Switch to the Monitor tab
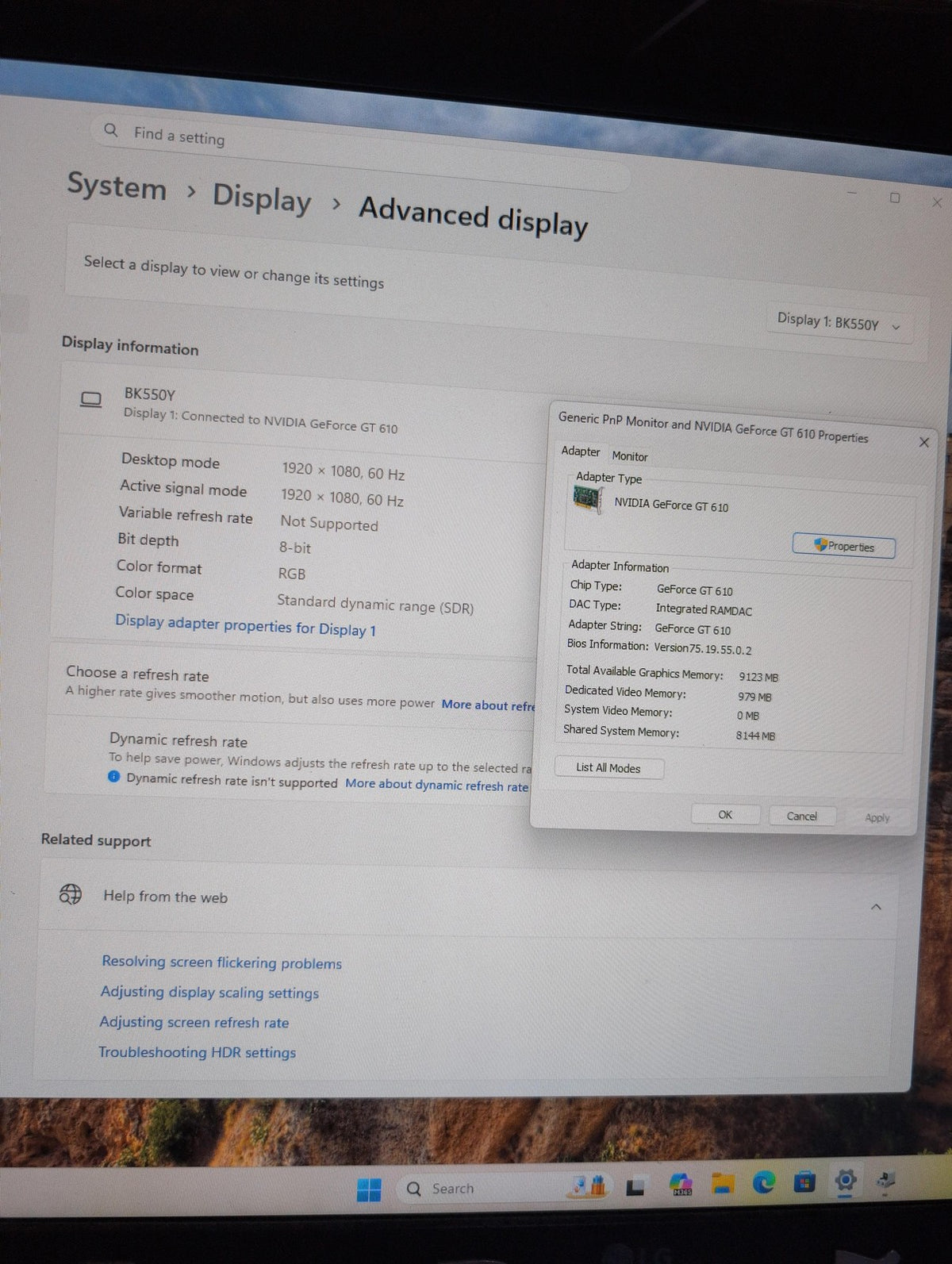The image size is (952, 1264). coord(630,456)
